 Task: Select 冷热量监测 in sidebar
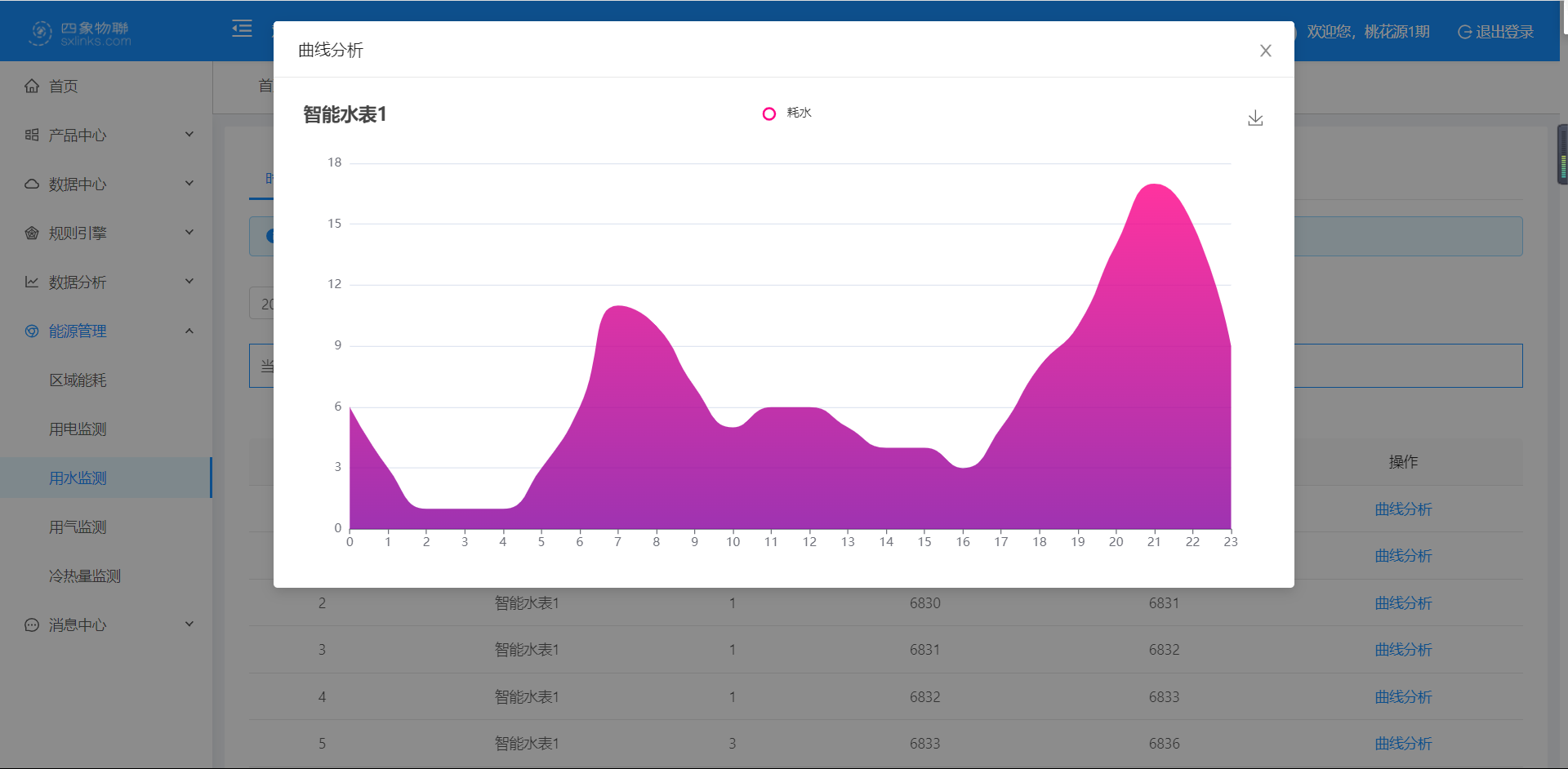[85, 576]
